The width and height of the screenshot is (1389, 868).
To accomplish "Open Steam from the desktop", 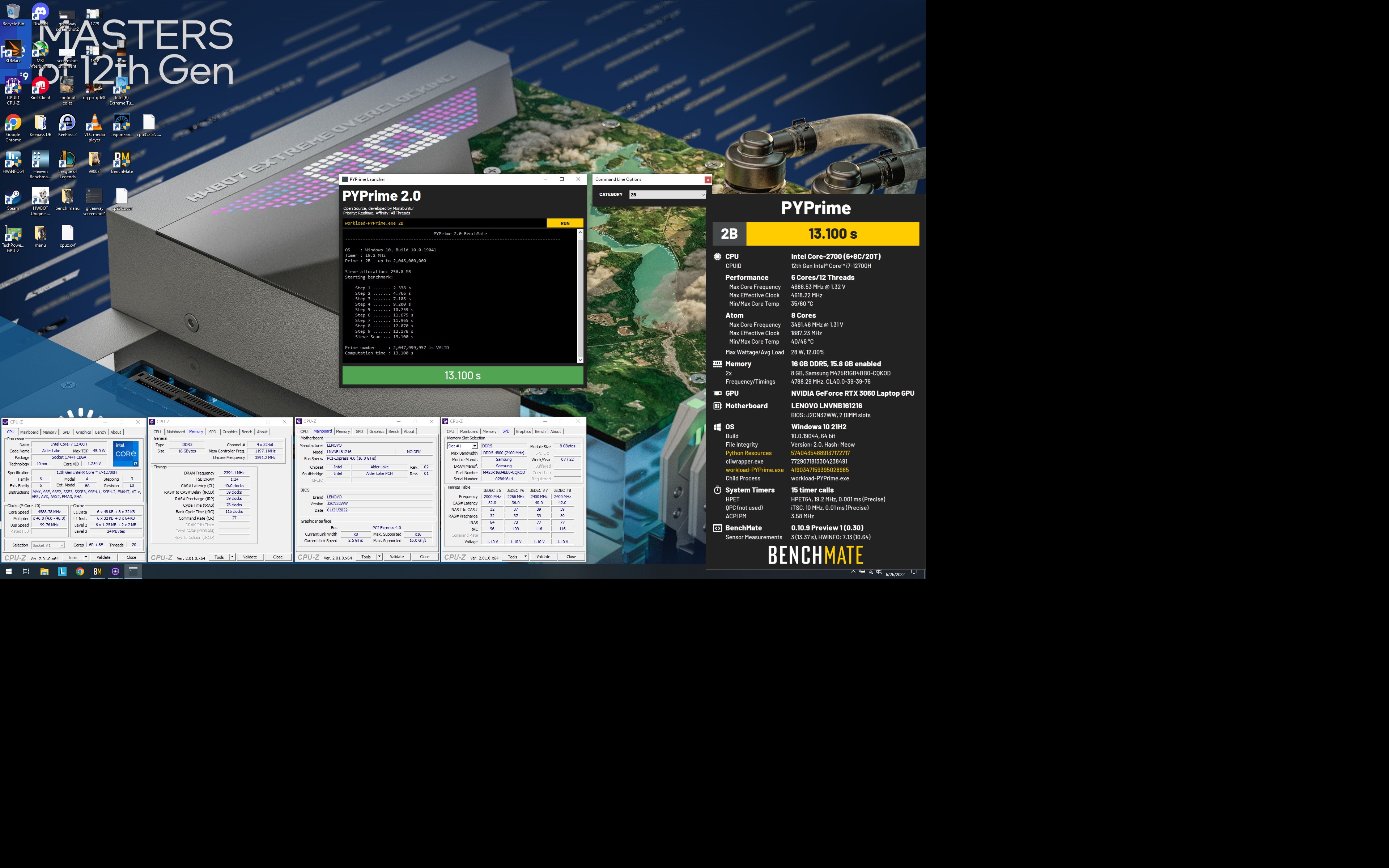I will [13, 200].
